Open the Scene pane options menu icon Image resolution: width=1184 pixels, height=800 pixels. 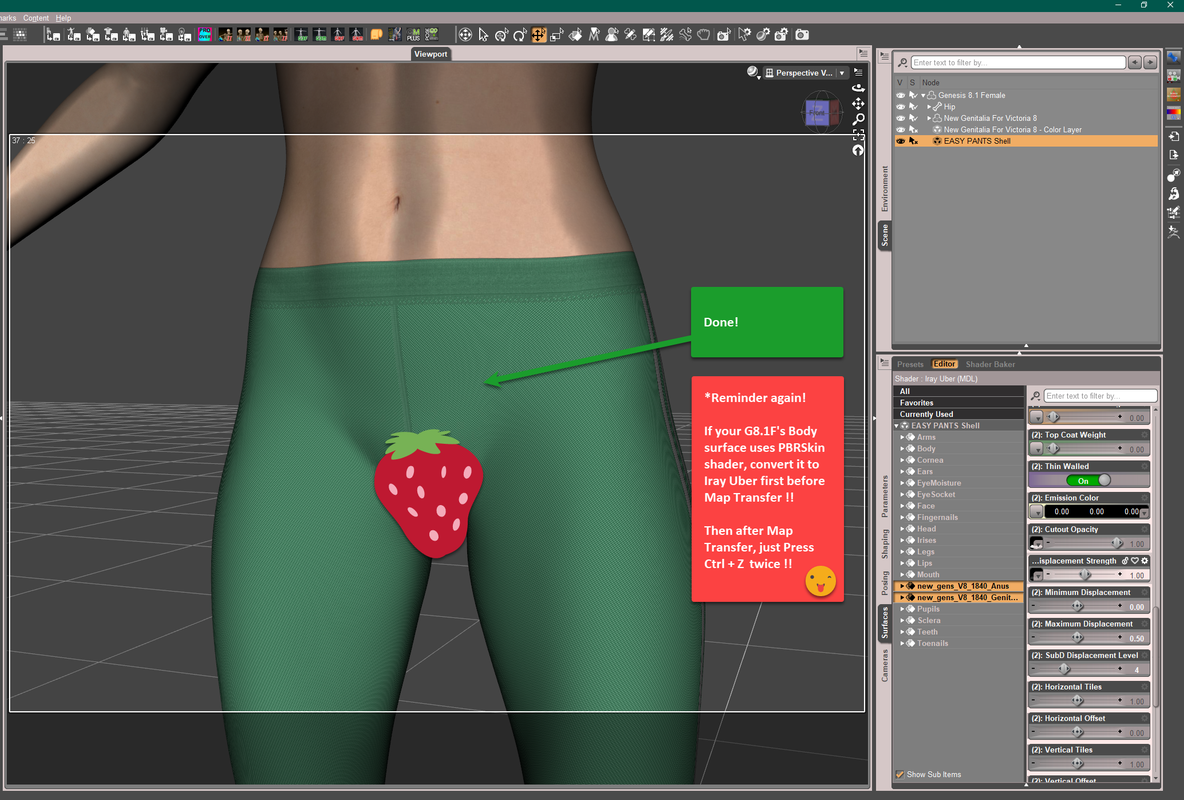coord(884,56)
